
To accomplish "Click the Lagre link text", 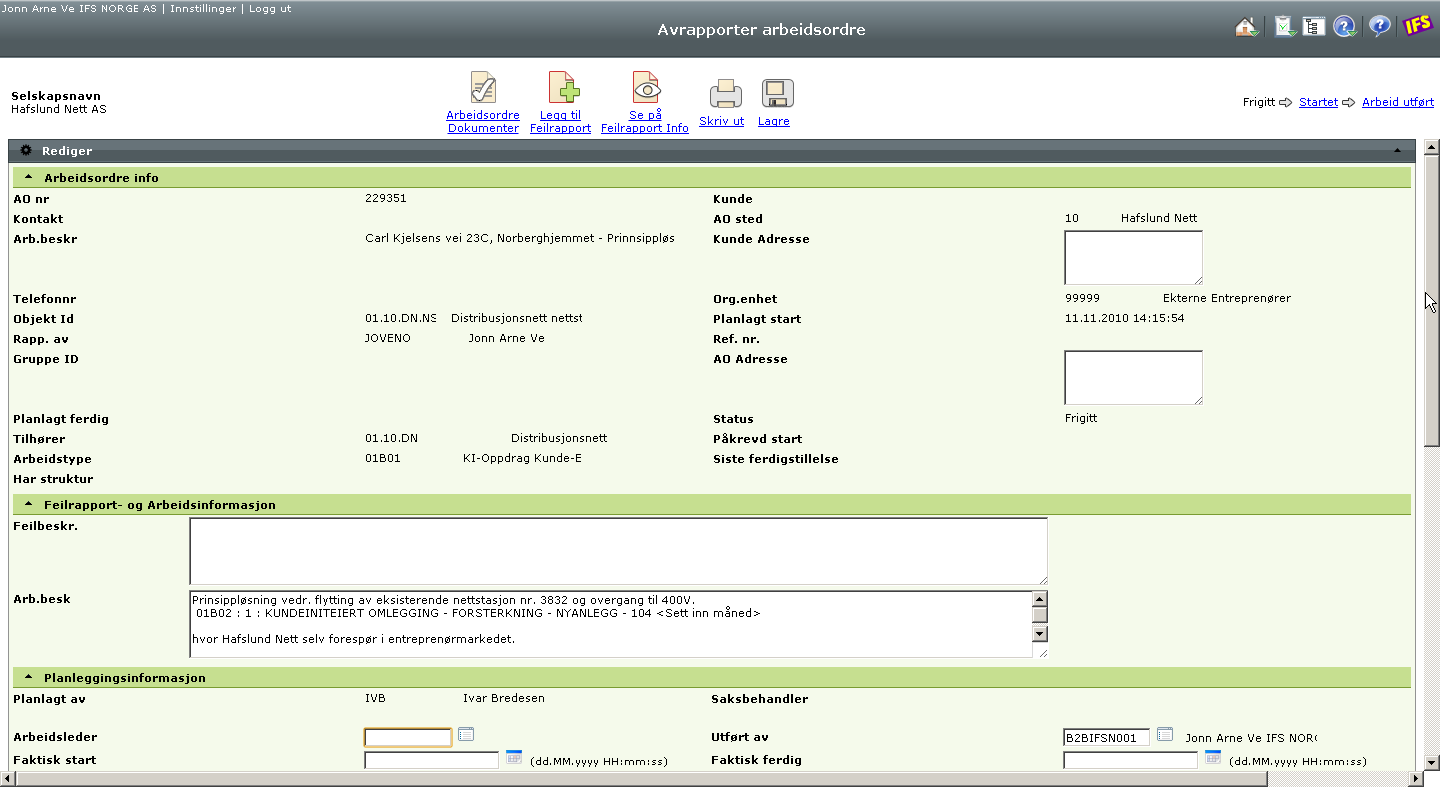I will [774, 121].
